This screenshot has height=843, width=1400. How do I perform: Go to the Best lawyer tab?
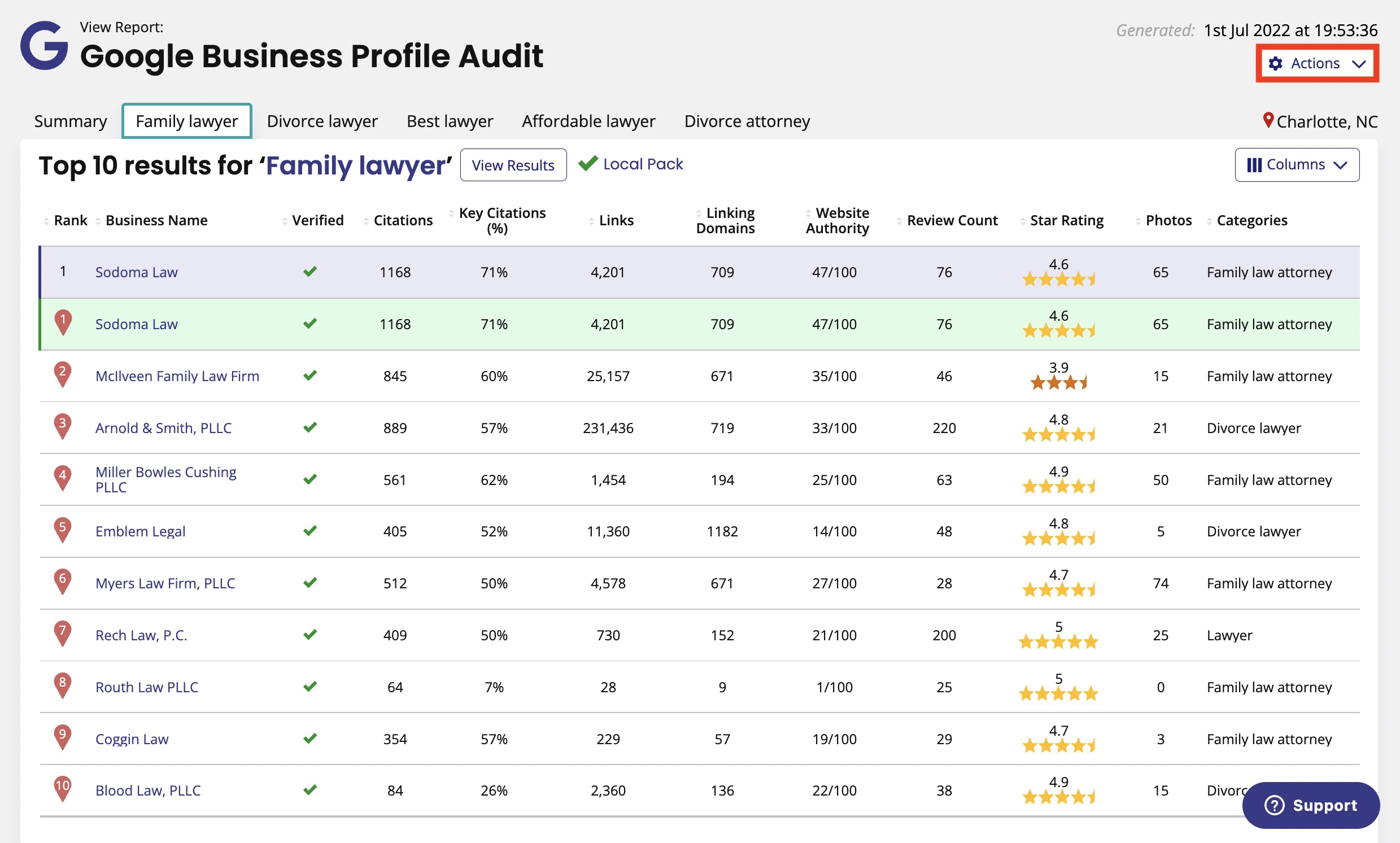coord(450,121)
